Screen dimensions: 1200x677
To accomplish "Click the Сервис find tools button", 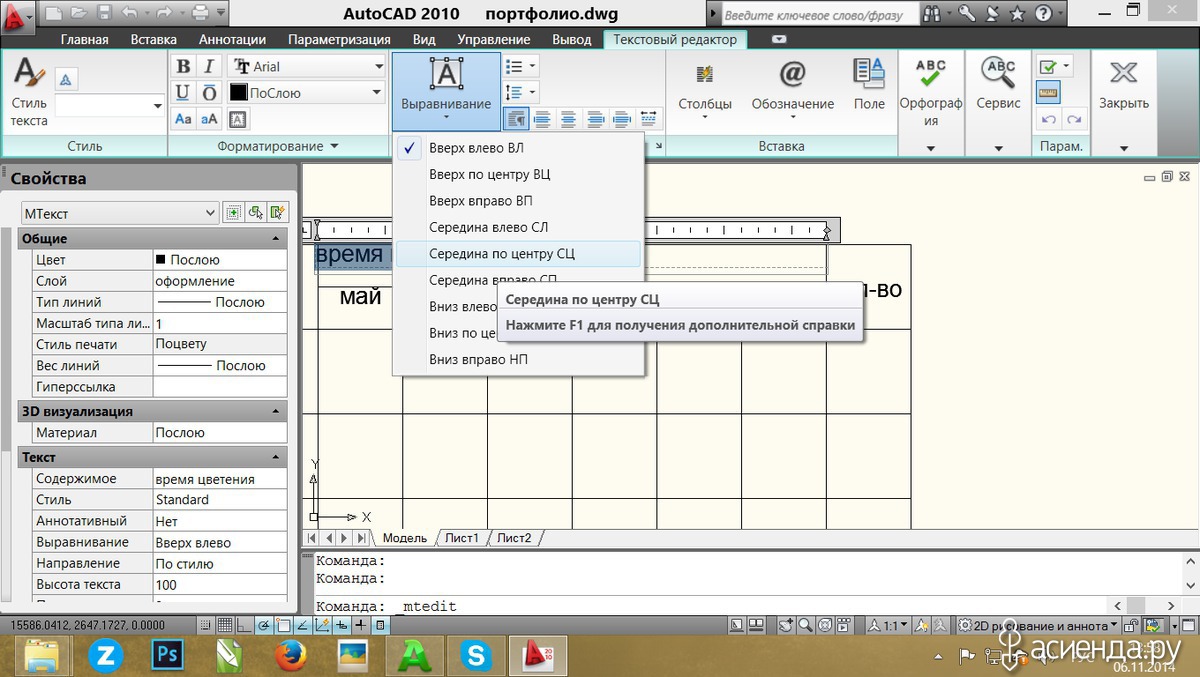I will coord(998,85).
